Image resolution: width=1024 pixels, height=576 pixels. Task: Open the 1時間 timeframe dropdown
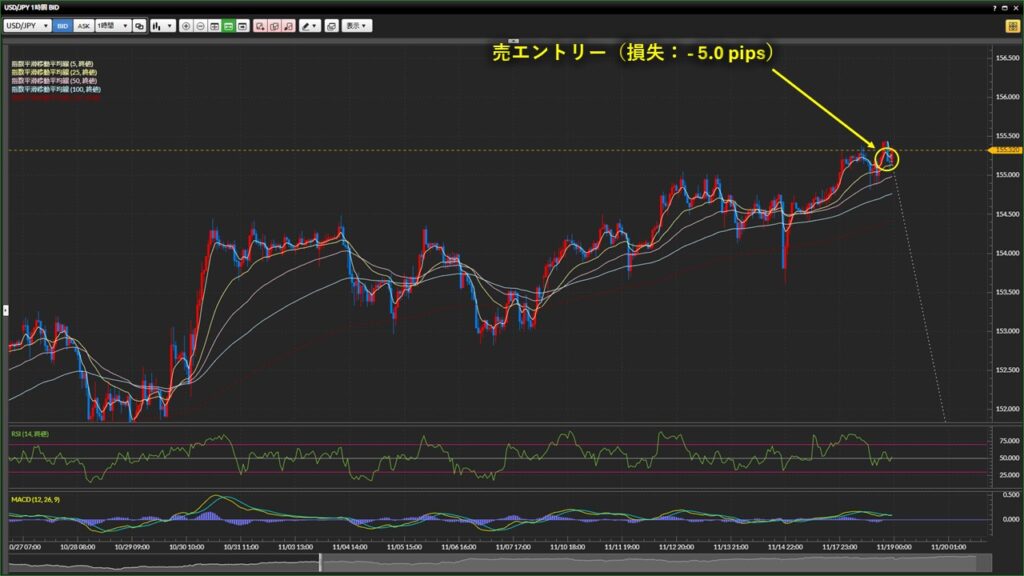[112, 25]
